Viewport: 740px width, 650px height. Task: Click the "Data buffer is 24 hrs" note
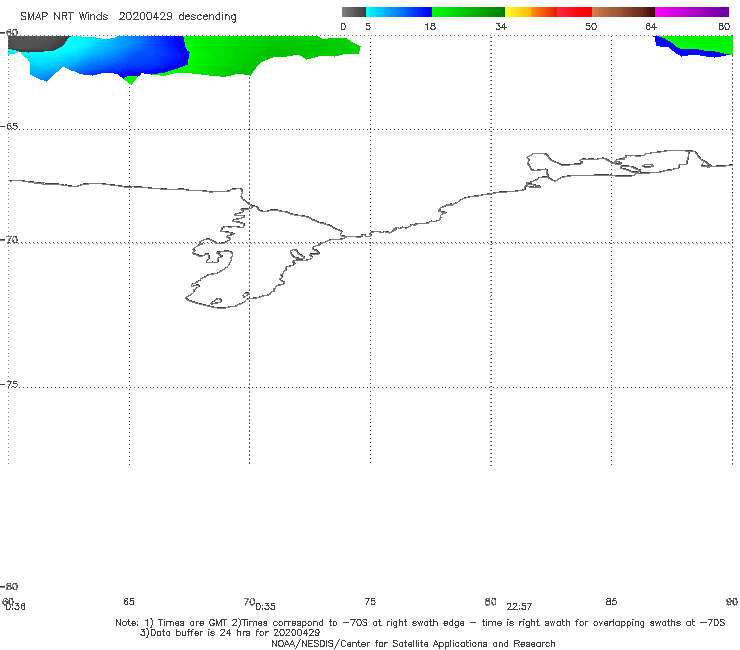230,633
